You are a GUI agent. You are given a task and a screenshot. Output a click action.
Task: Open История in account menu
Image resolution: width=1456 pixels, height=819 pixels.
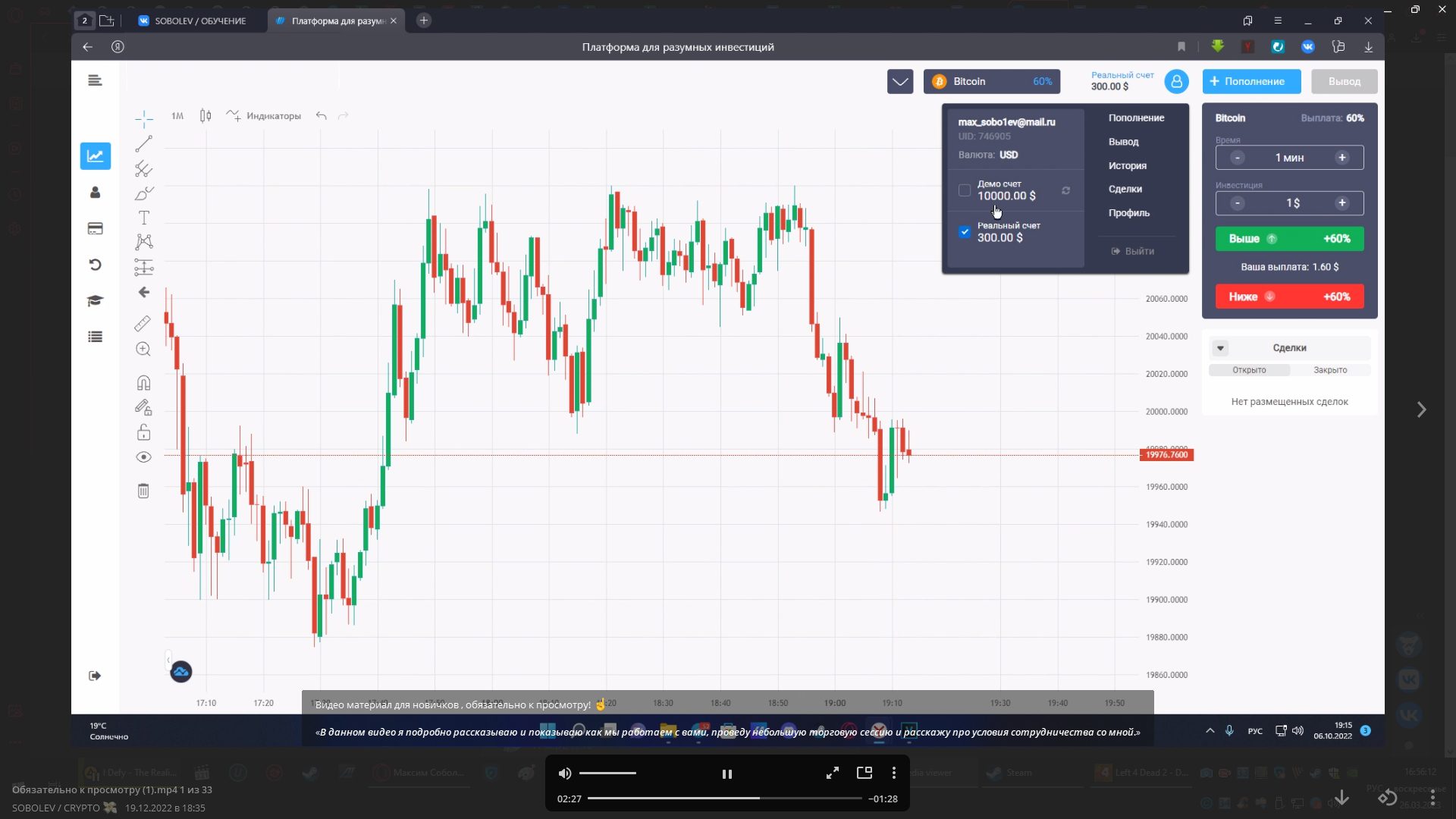[x=1127, y=165]
